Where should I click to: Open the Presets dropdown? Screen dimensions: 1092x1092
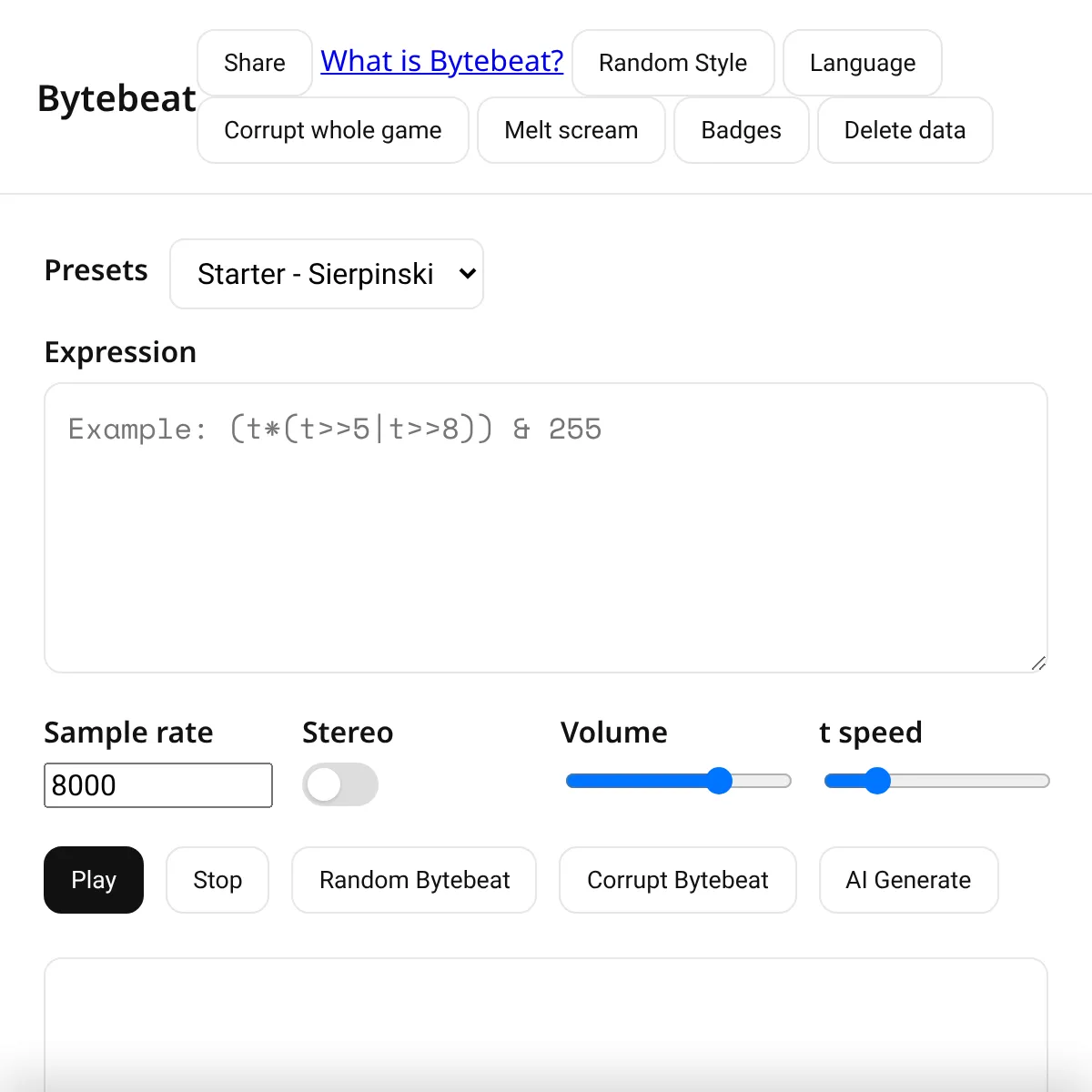pyautogui.click(x=326, y=274)
